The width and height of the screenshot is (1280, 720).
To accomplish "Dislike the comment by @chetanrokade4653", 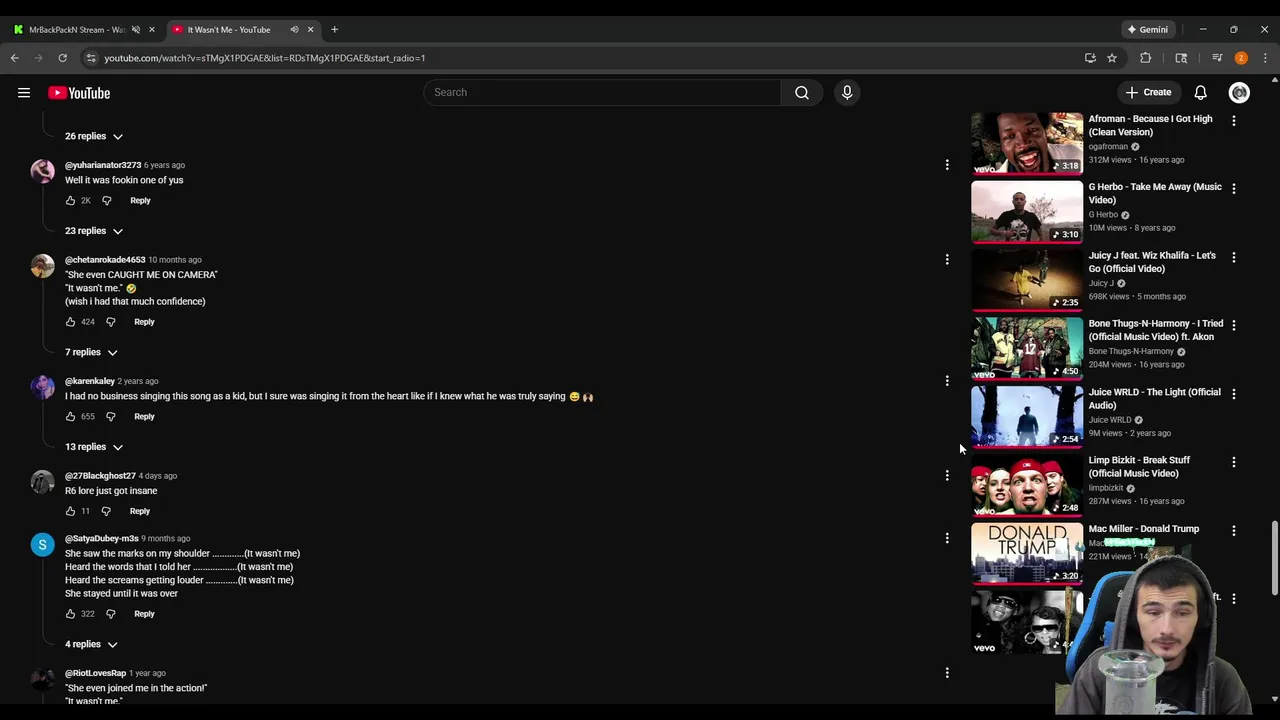I will [110, 322].
